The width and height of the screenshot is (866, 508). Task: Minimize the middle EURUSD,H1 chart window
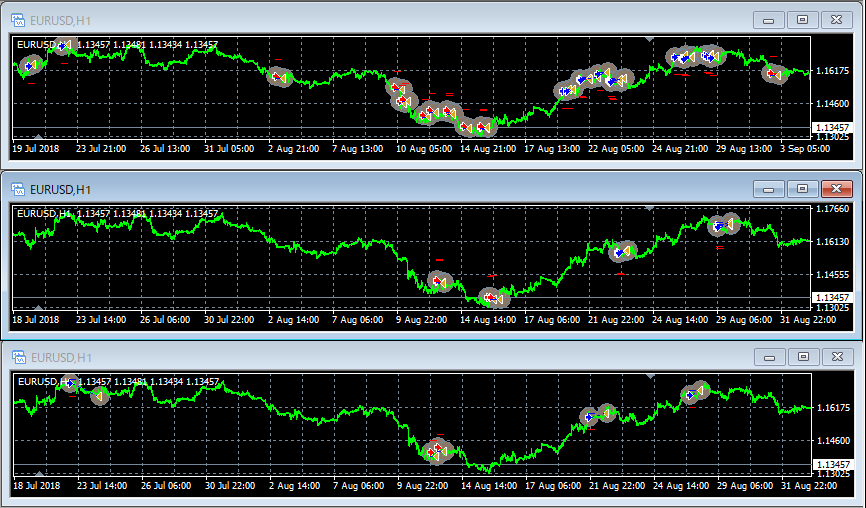[768, 189]
